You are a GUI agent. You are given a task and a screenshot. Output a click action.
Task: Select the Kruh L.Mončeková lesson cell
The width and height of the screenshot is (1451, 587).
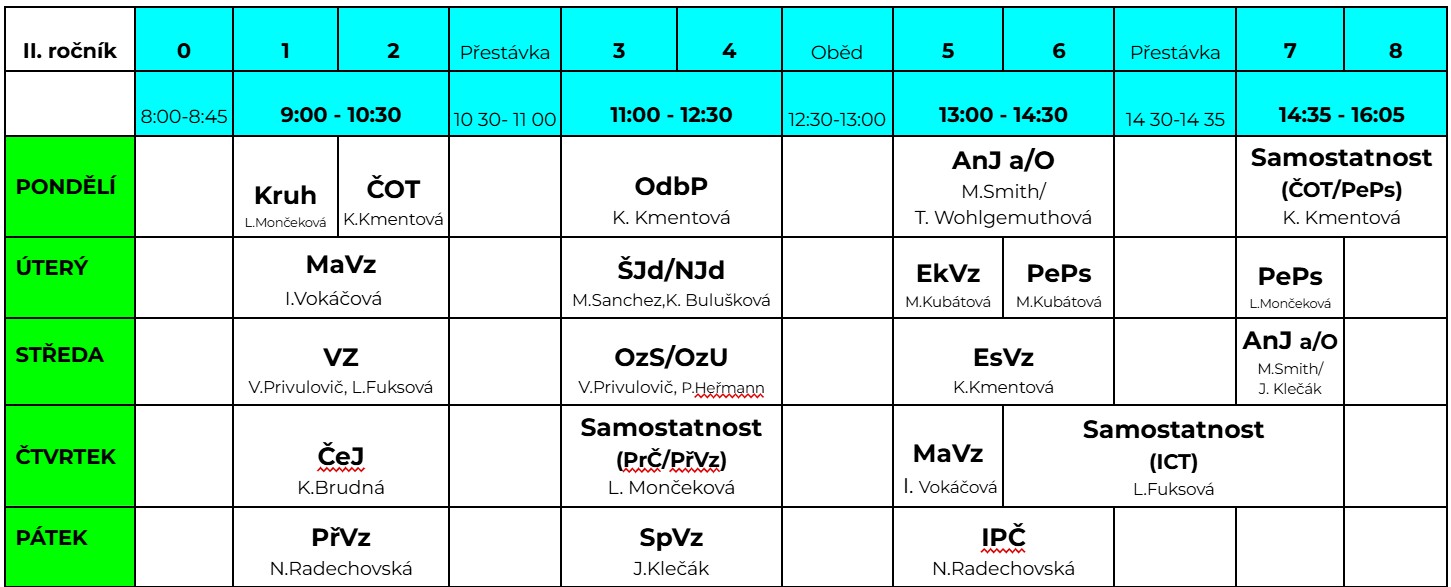pyautogui.click(x=287, y=187)
